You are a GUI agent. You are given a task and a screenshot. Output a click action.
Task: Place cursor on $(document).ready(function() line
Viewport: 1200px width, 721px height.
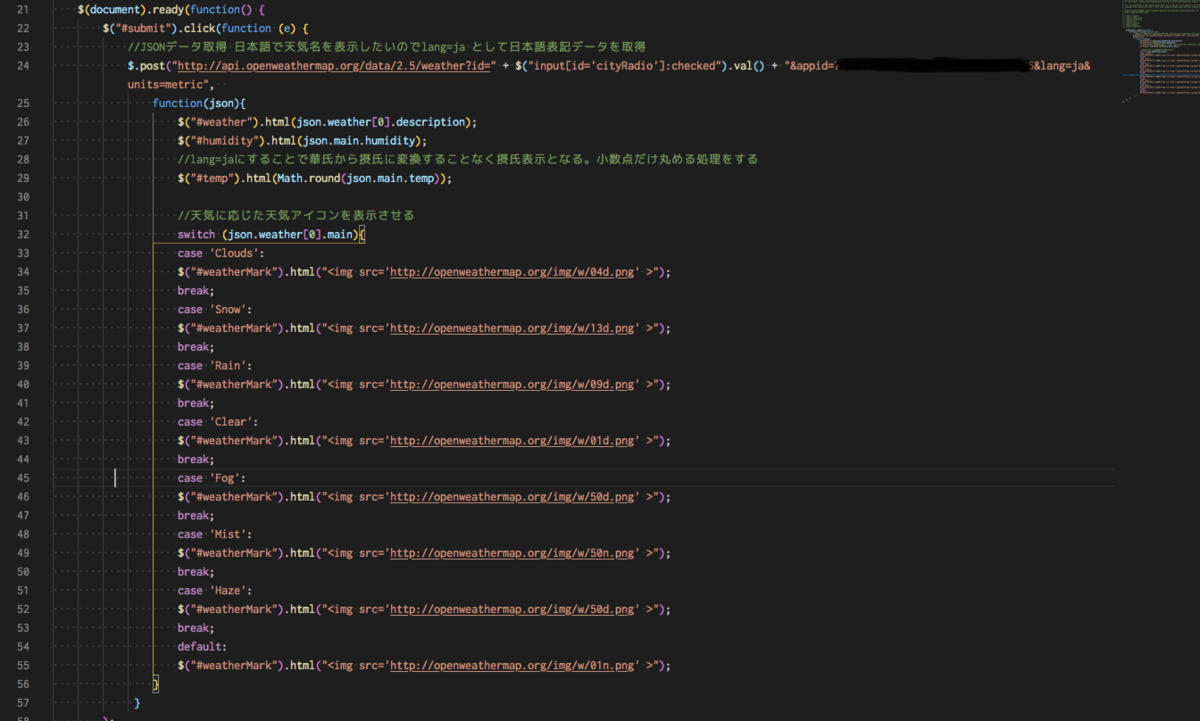tap(170, 9)
